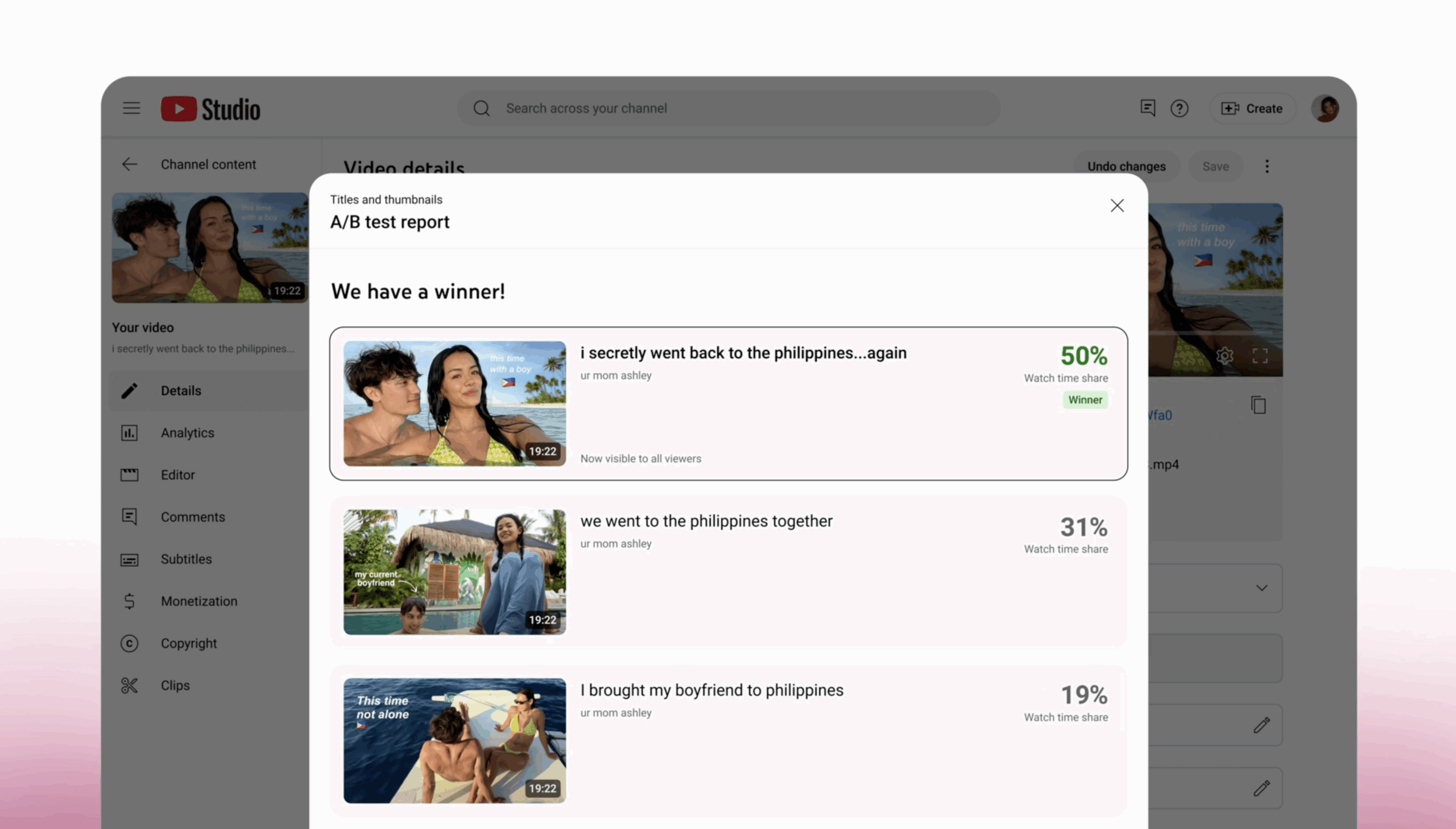
Task: Open the video player settings gear
Action: pos(1225,356)
